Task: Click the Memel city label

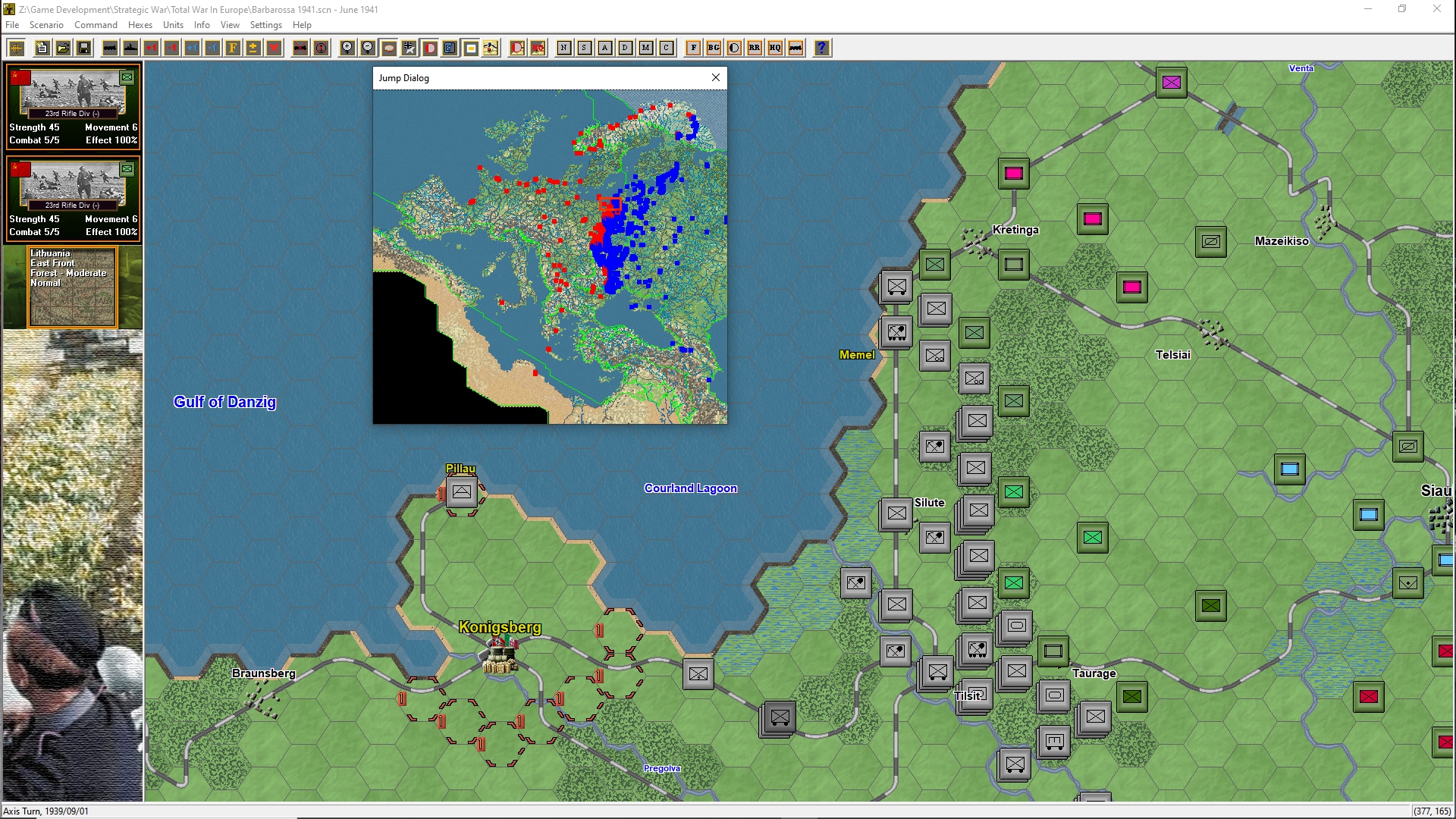Action: 857,355
